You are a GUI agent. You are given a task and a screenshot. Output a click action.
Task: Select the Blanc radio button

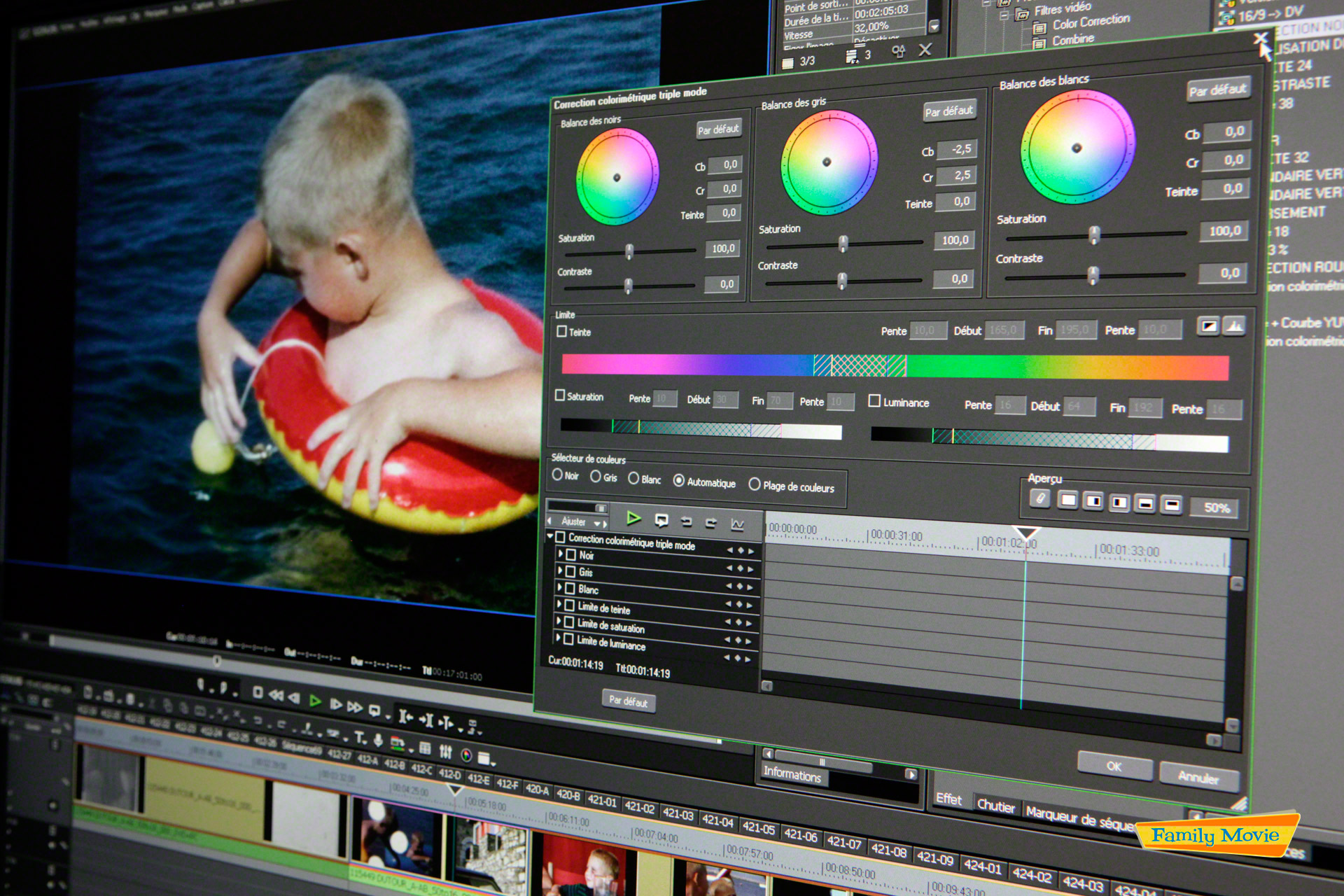pos(633,478)
